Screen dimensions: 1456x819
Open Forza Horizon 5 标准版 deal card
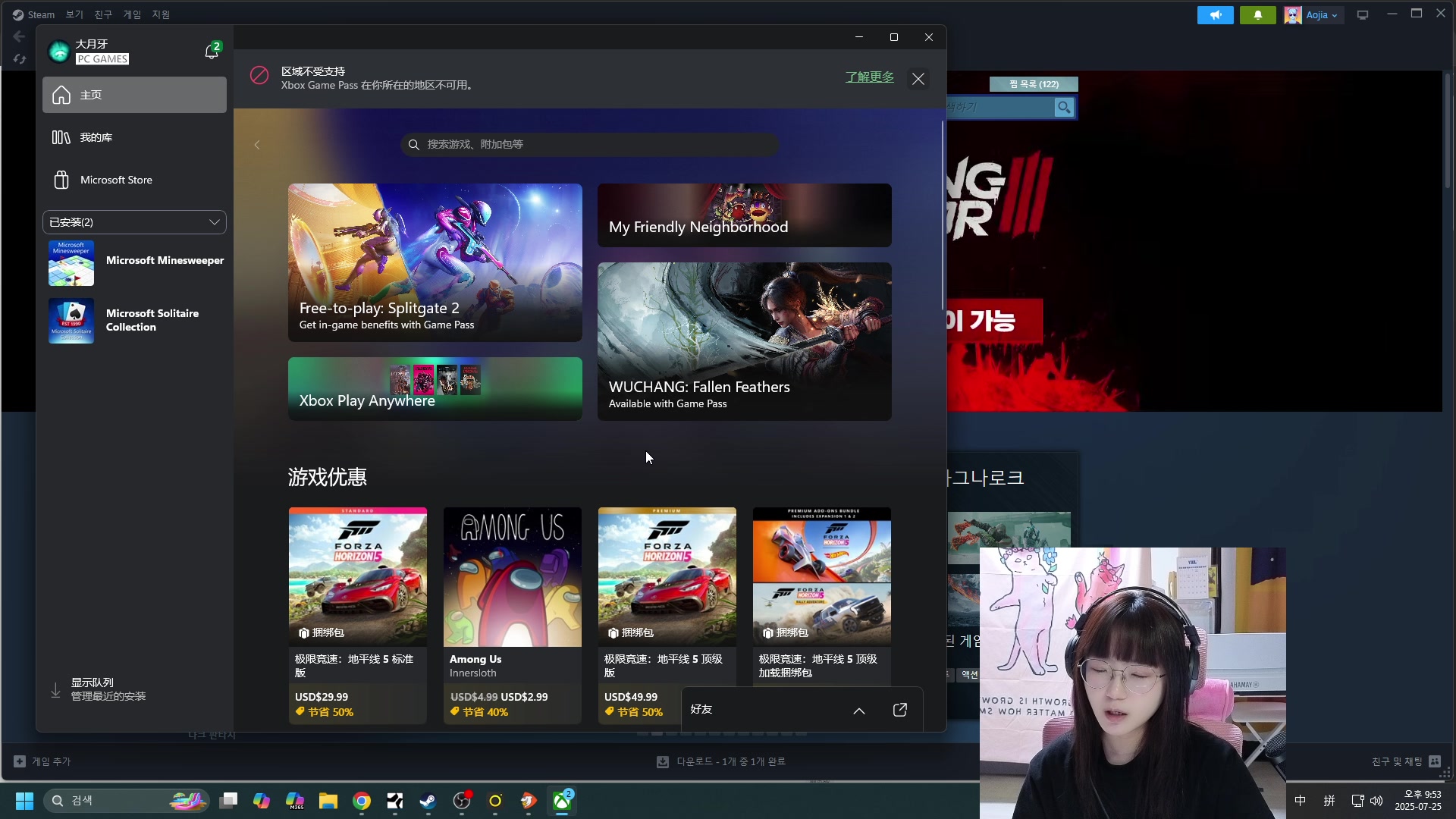(358, 615)
